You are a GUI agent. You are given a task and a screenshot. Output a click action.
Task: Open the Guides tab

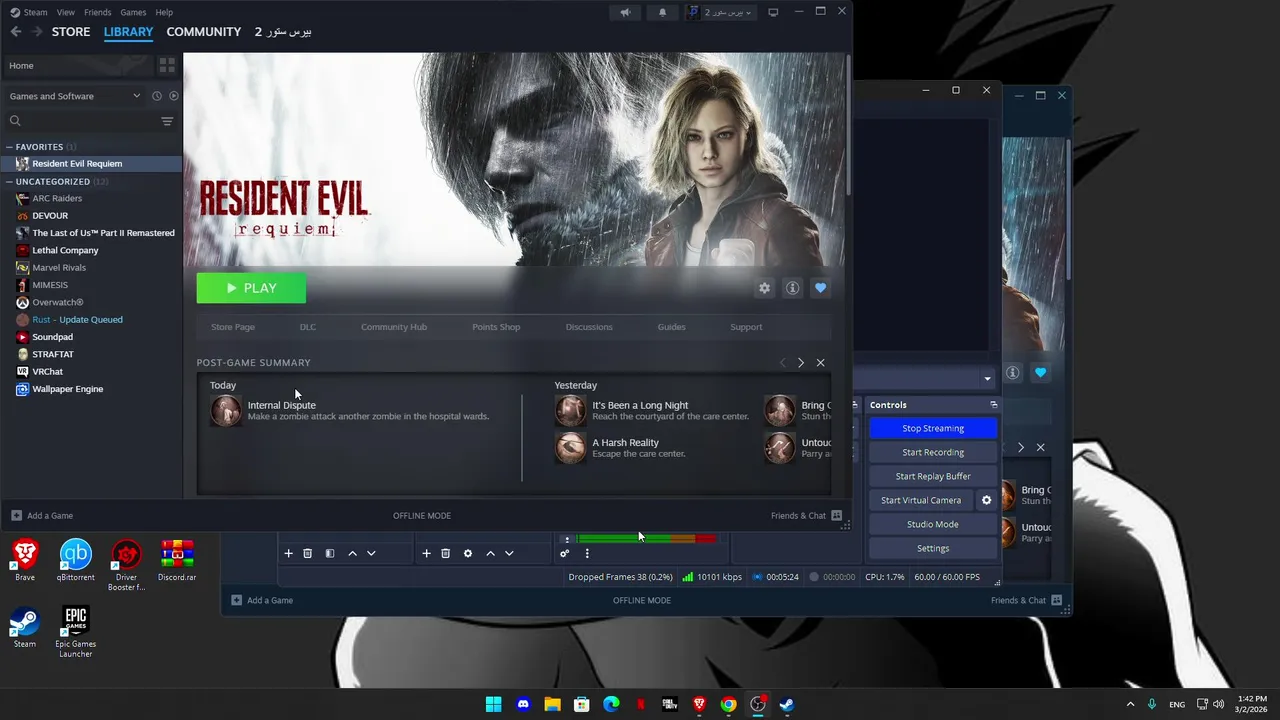pos(671,327)
